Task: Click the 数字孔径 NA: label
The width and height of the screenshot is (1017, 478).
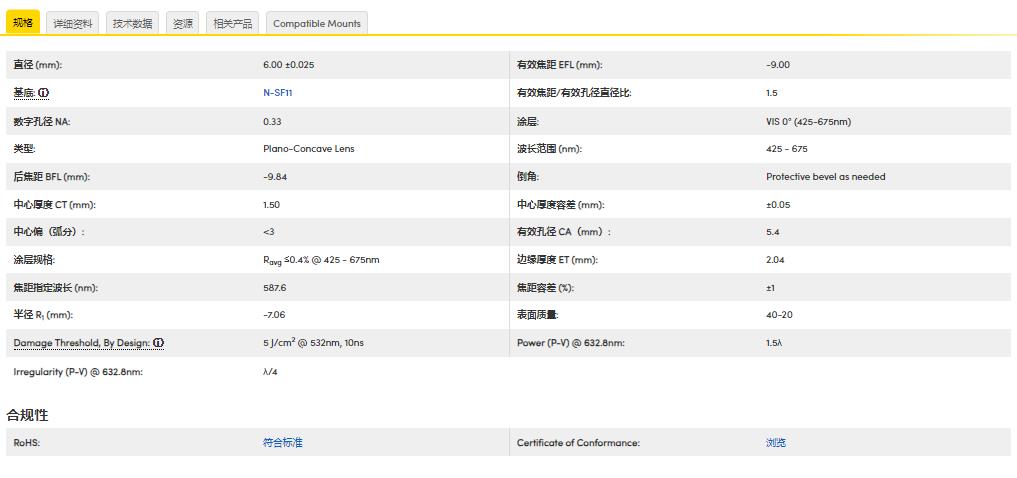Action: coord(42,121)
